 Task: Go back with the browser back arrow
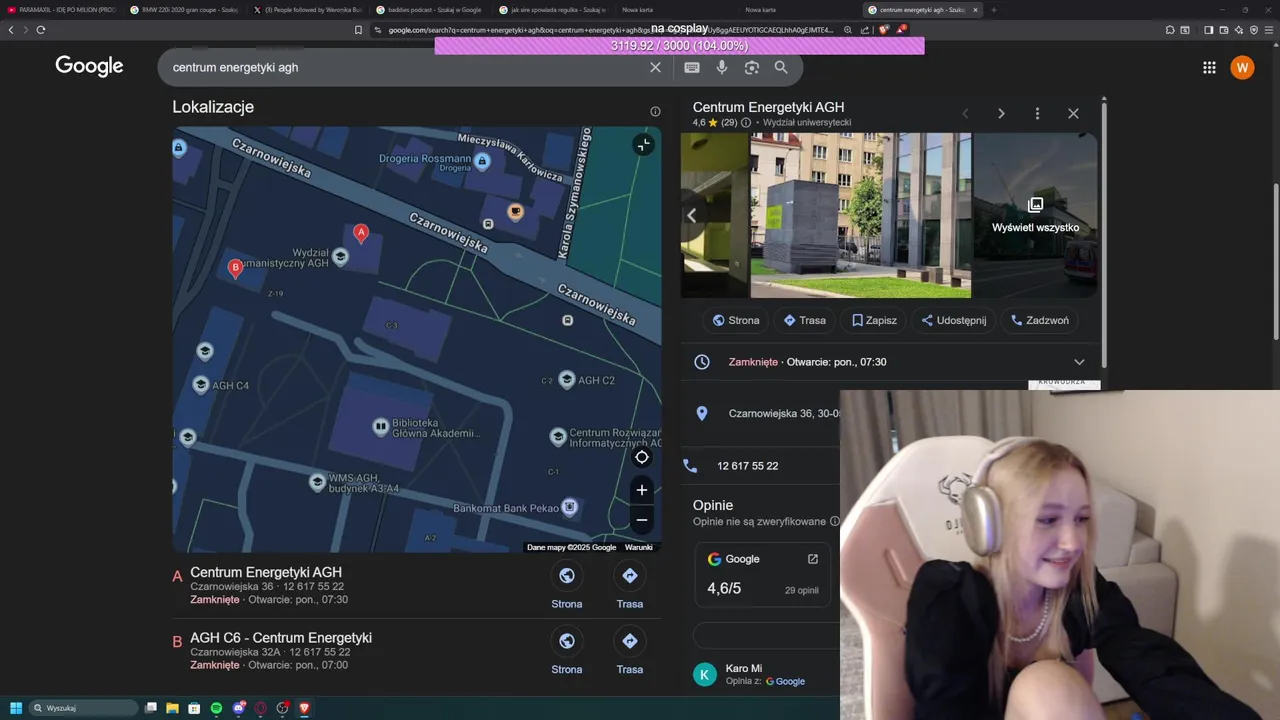click(11, 30)
